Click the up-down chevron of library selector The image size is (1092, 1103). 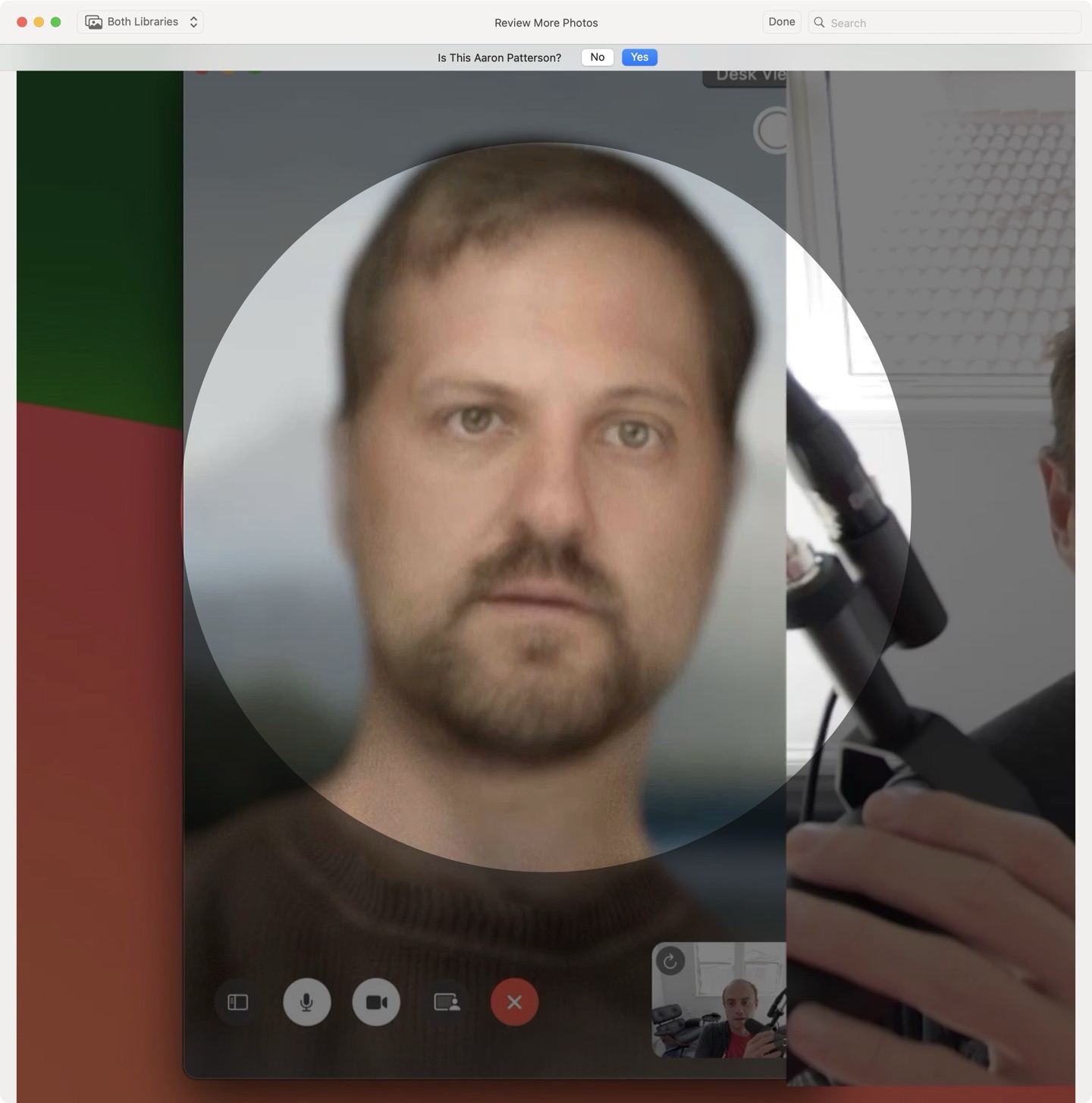(194, 22)
